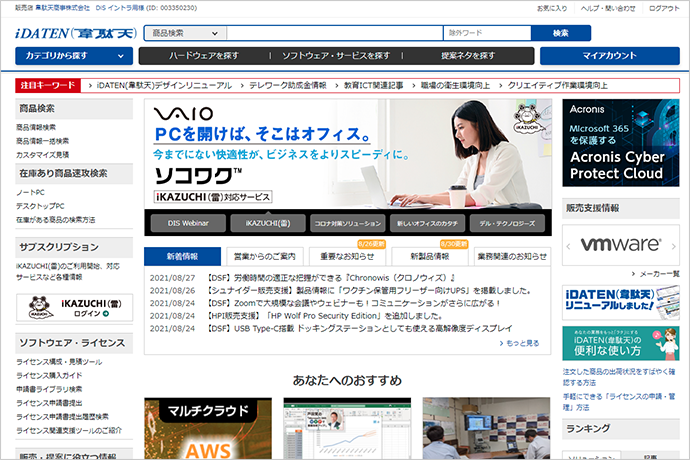Focus the 除外ワード exclusion field

click(x=487, y=33)
